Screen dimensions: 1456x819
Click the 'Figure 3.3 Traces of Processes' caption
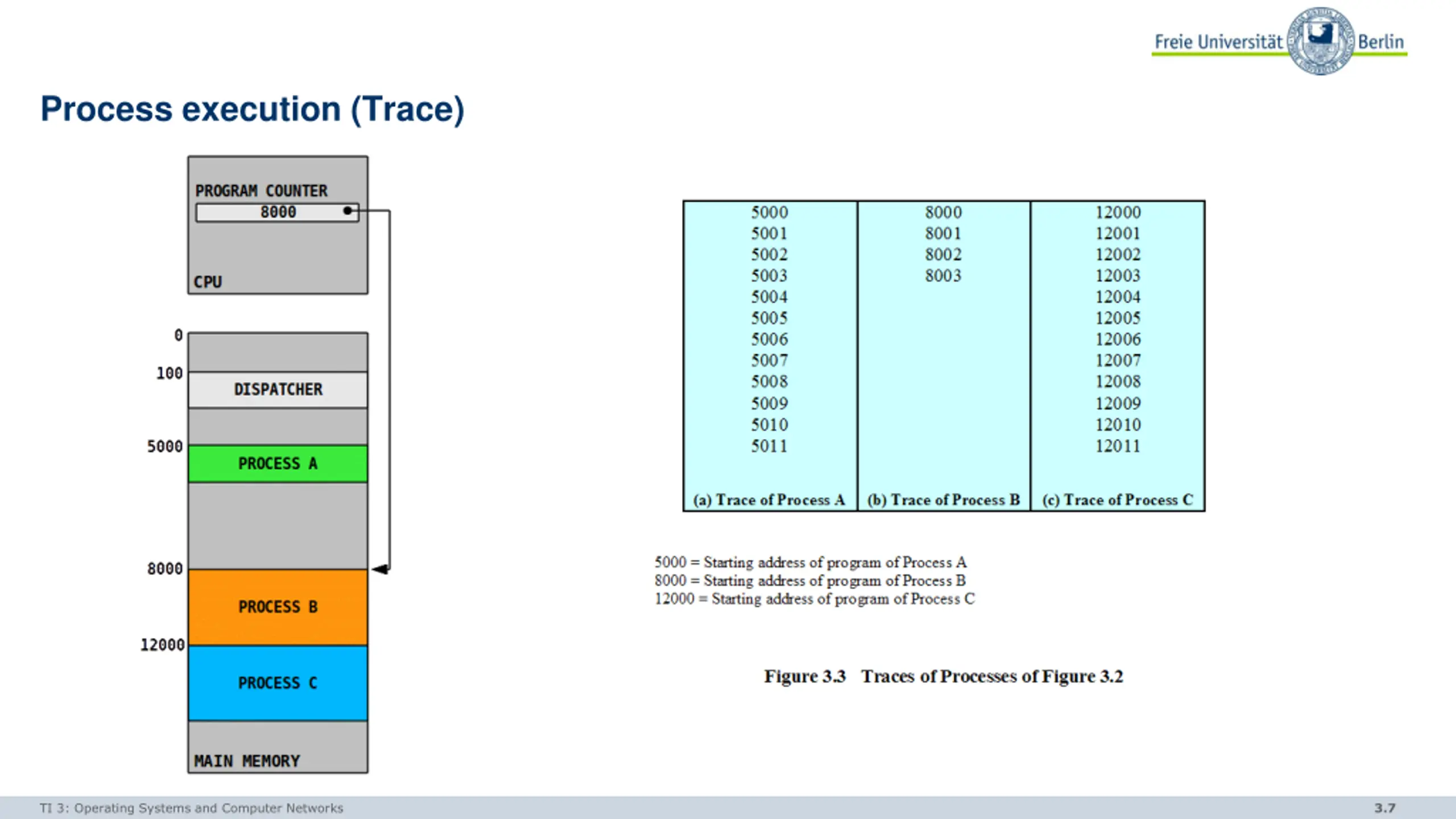pos(944,676)
